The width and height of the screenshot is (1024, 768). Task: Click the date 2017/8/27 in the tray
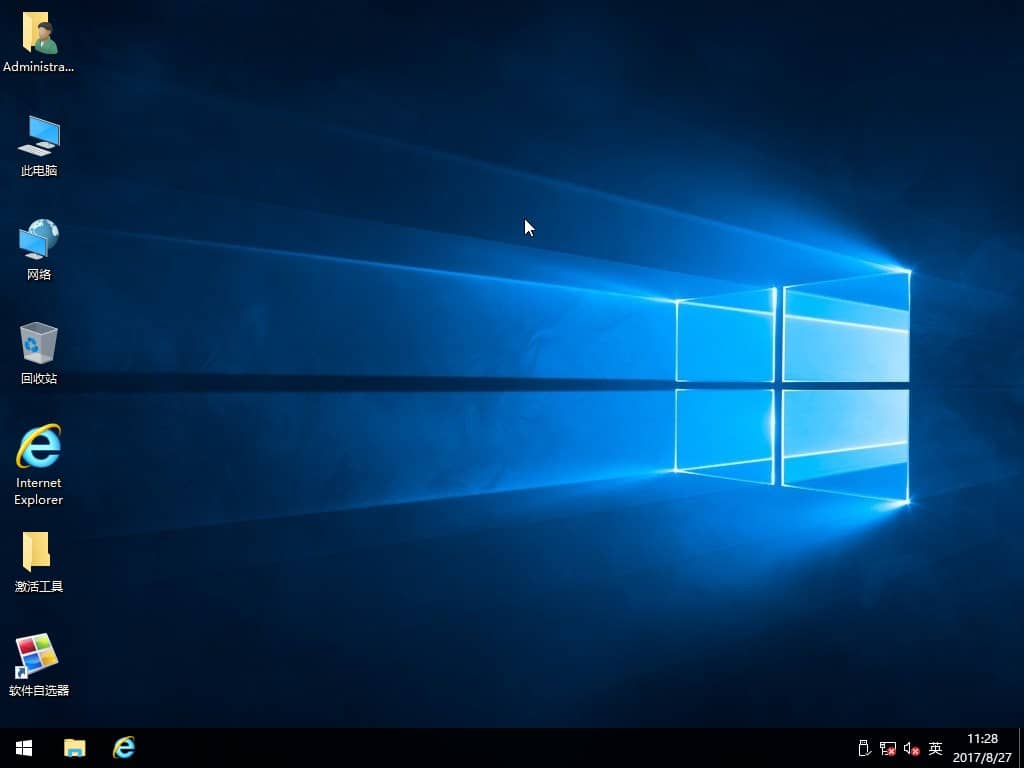pos(981,755)
